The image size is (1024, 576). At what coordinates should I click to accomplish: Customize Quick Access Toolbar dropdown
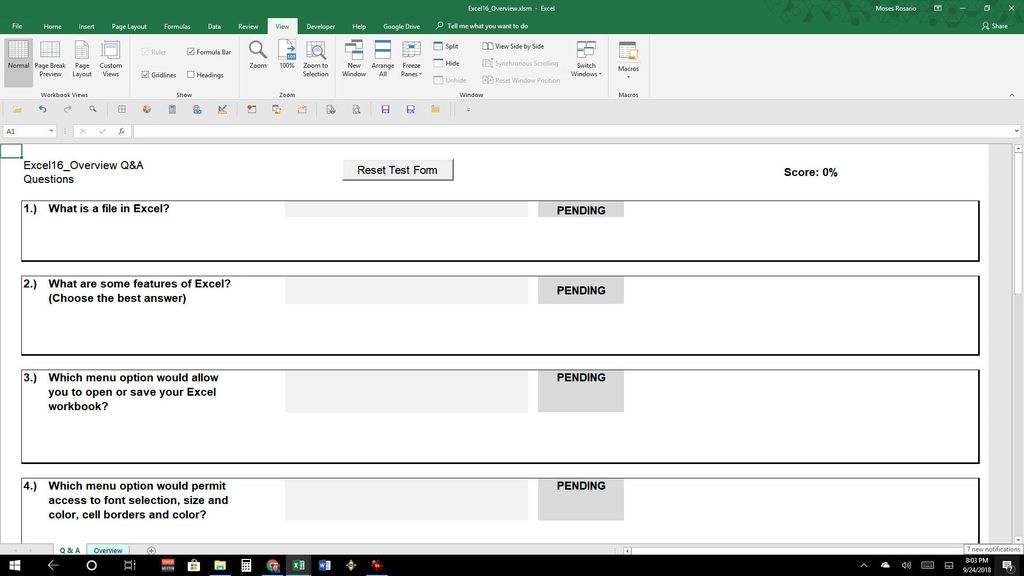point(468,110)
